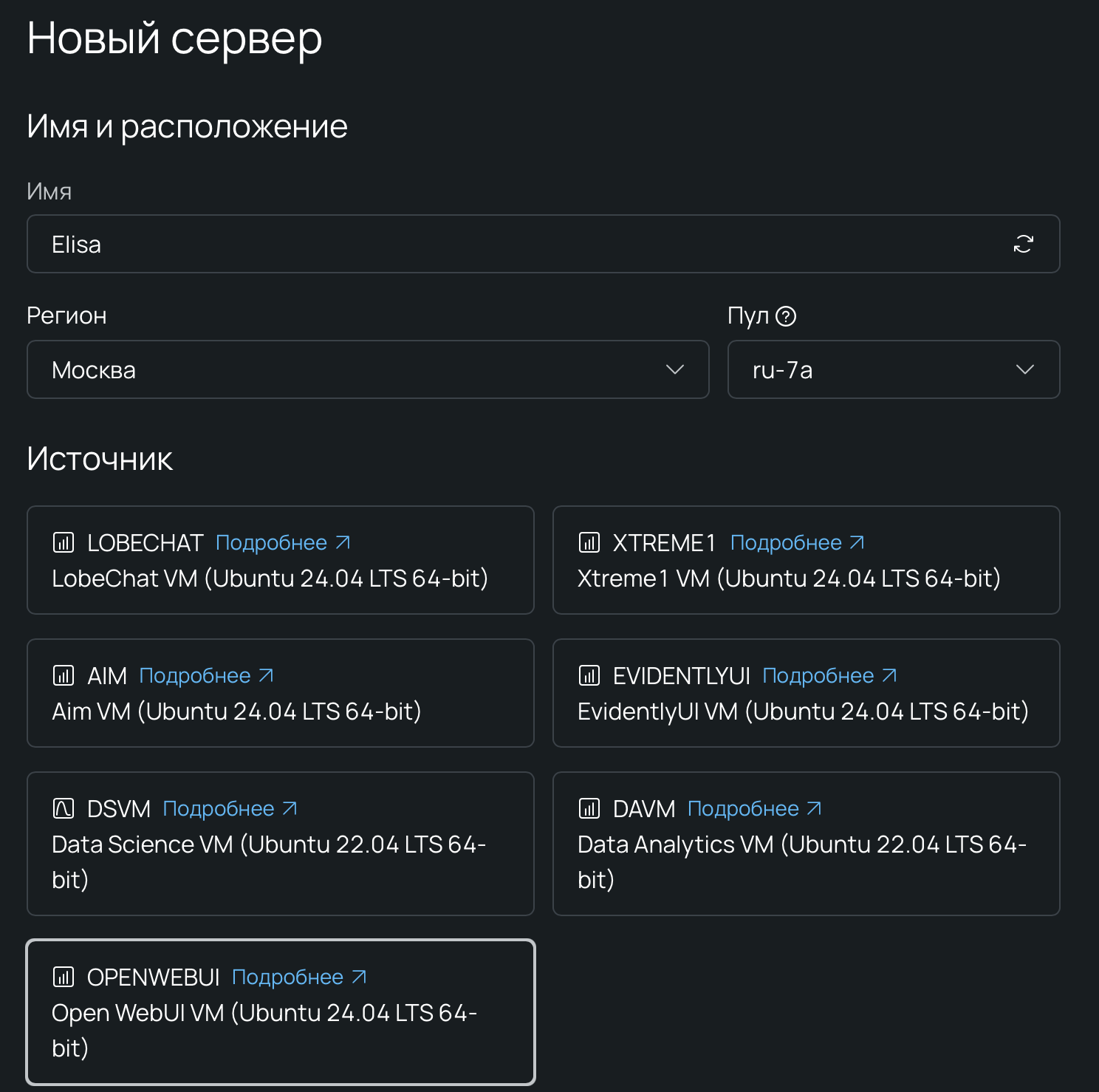Select Data Science VM source card
The image size is (1099, 1092).
click(x=281, y=844)
